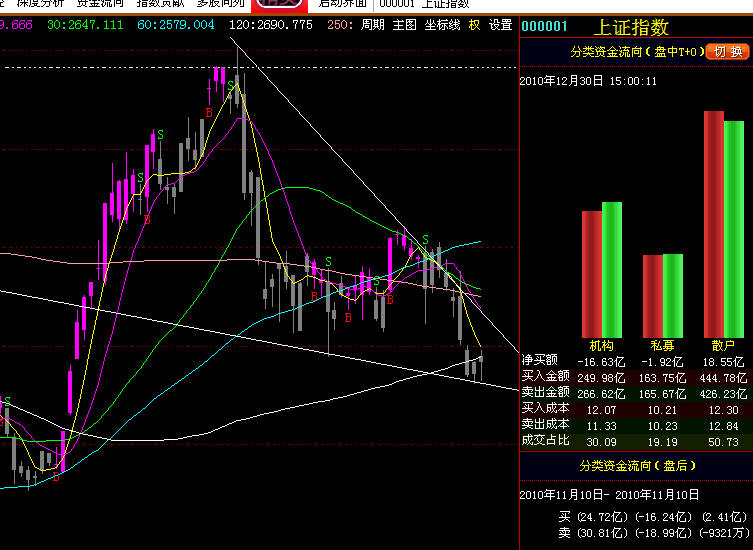
Task: Click the 分类资金流向 (盘后) section header
Action: pyautogui.click(x=635, y=466)
